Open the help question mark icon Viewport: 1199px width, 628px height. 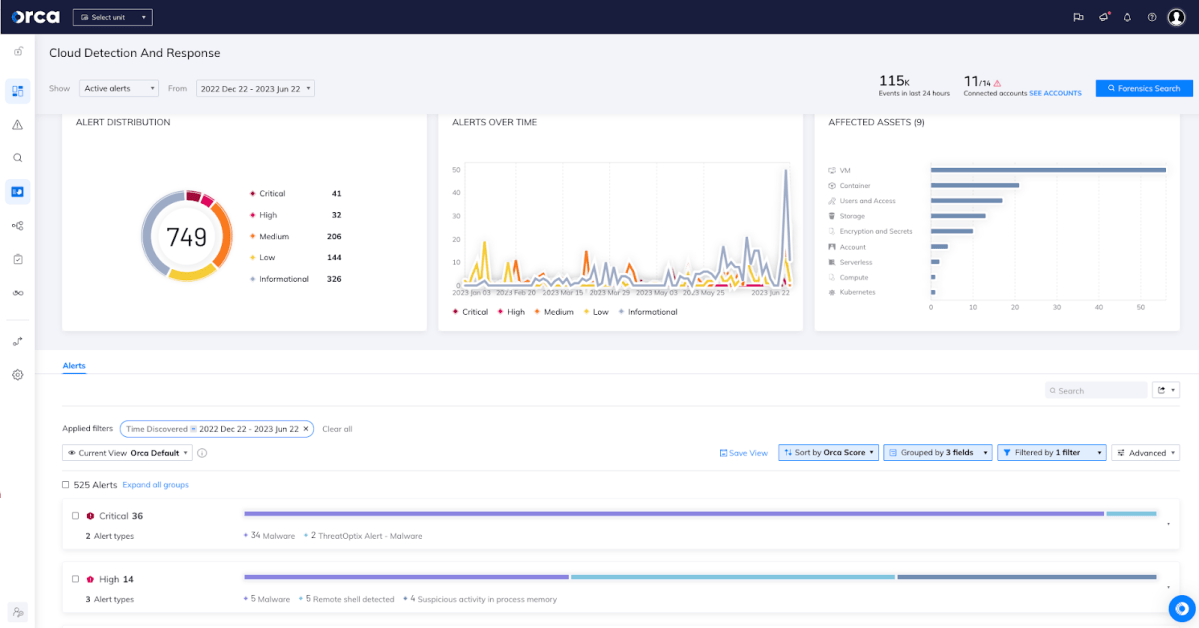(1152, 17)
